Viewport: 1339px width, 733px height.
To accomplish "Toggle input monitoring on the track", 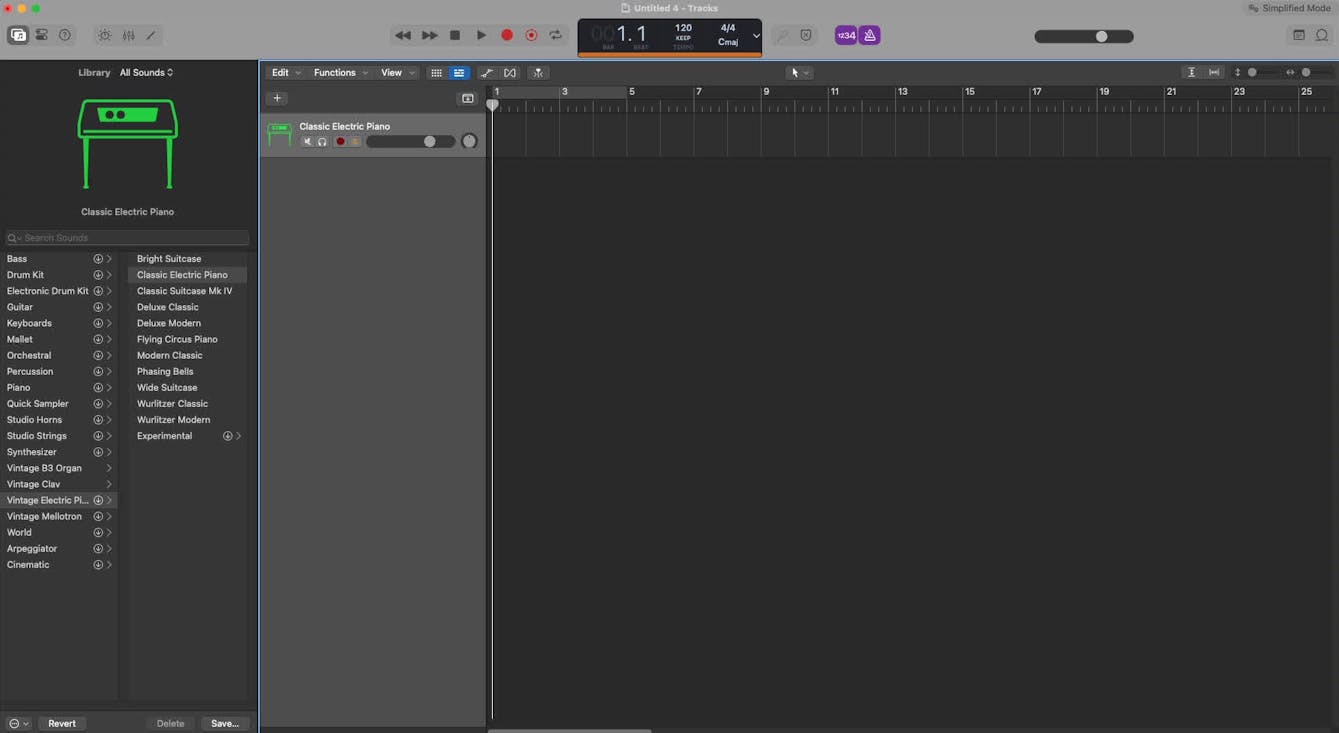I will [355, 142].
